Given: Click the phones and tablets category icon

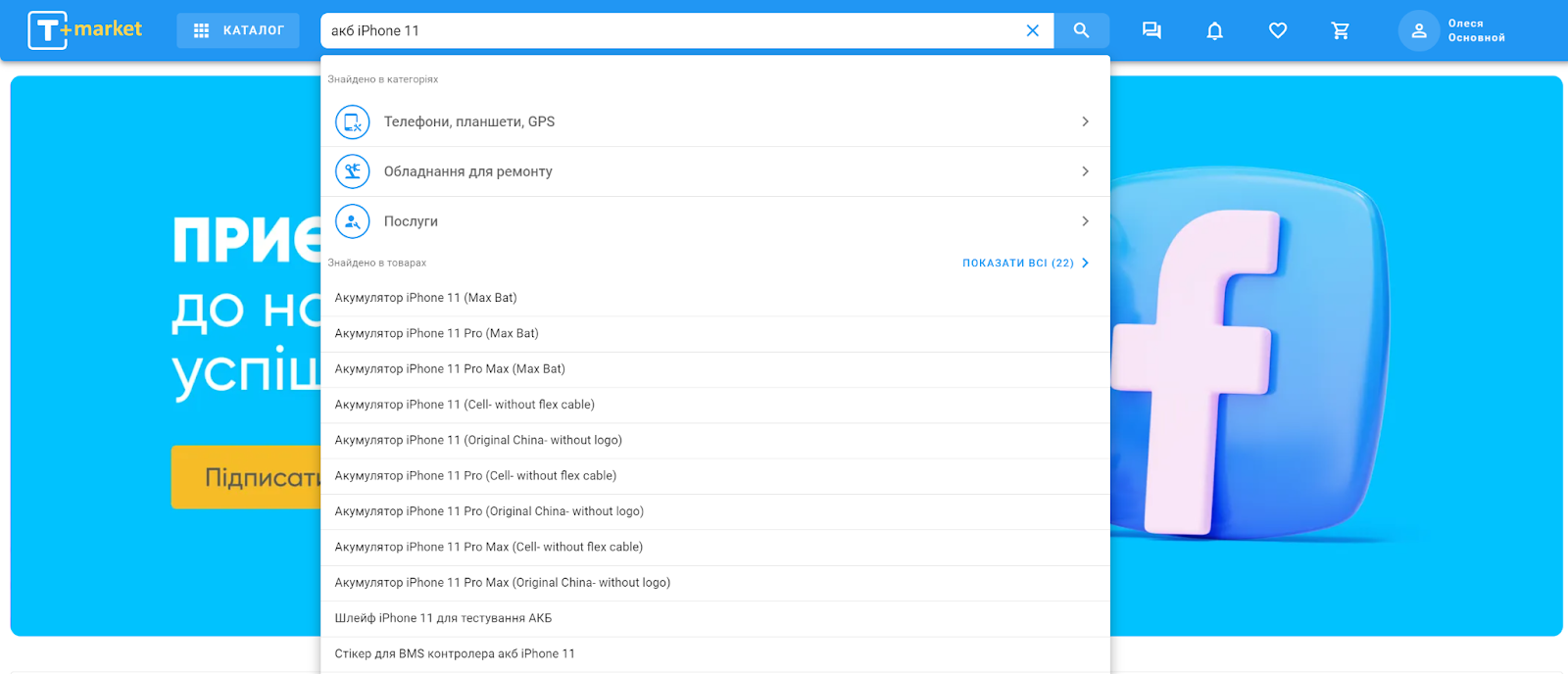Looking at the screenshot, I should [x=353, y=121].
